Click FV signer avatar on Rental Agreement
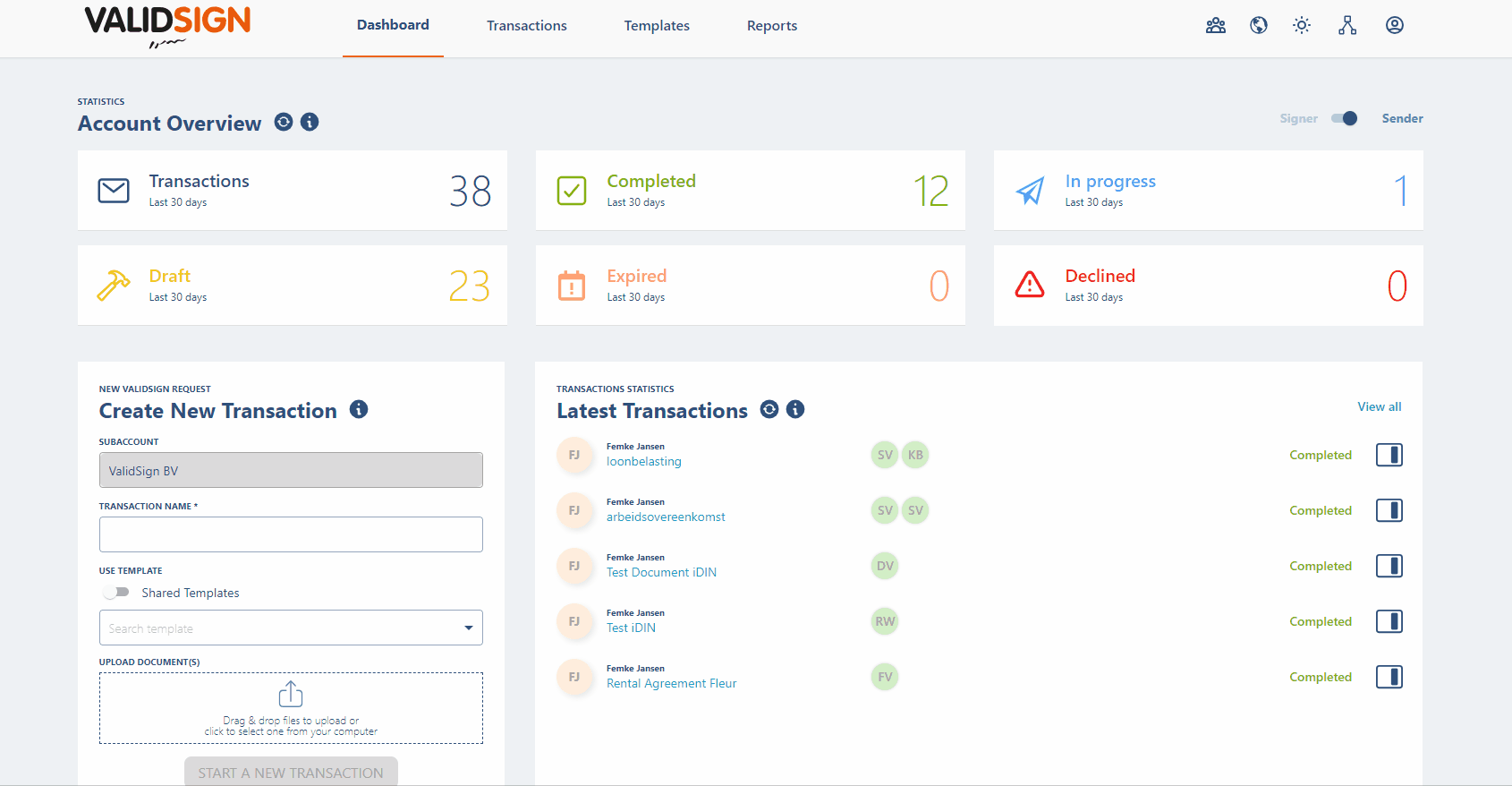Screen dimensions: 1512x786 click(885, 677)
